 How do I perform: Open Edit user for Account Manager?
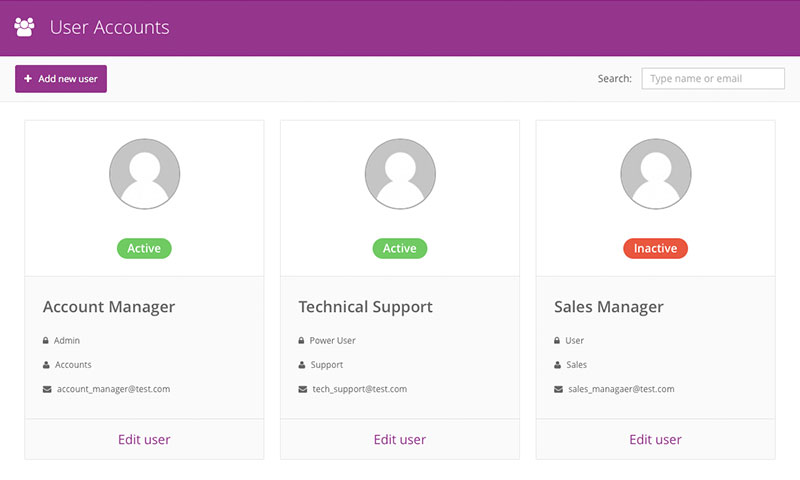point(144,440)
